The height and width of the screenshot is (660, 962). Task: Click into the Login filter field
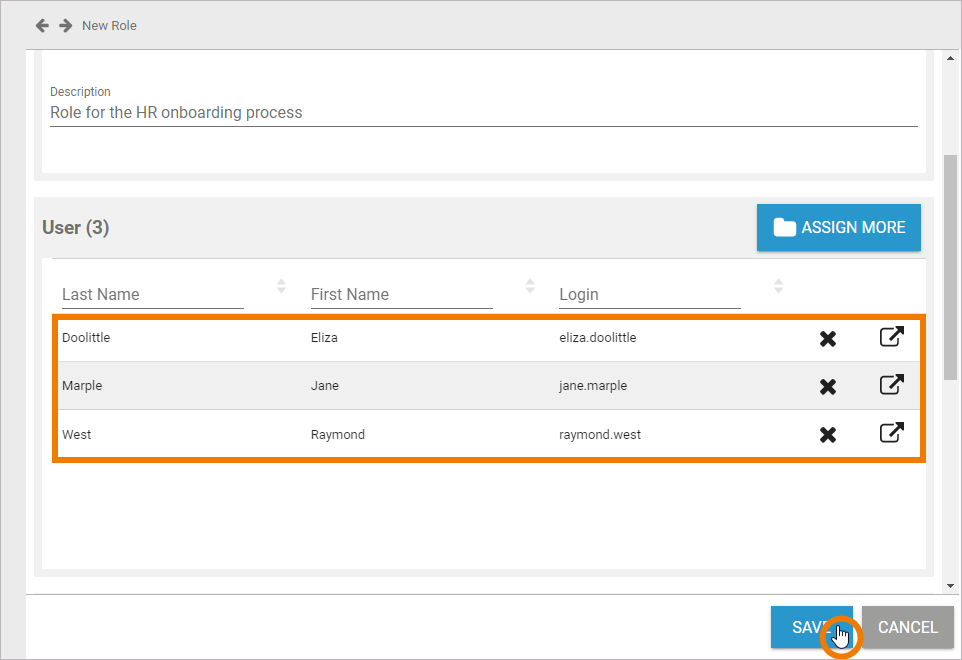(649, 295)
